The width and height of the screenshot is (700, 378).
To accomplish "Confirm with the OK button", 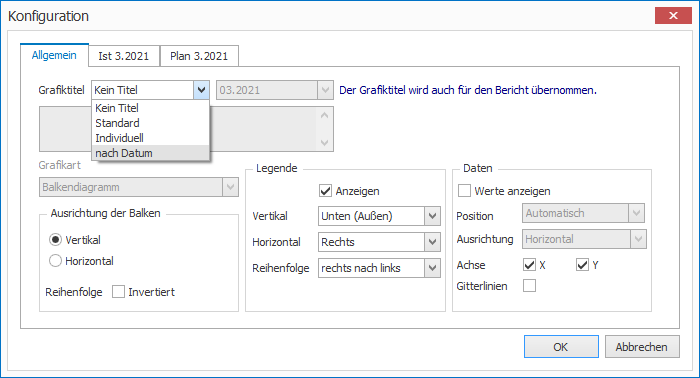I will [x=561, y=347].
